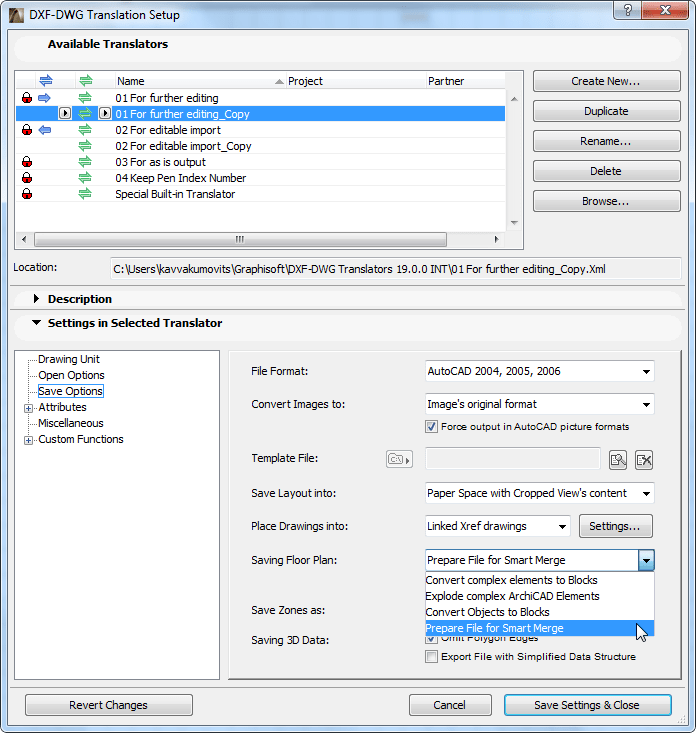Click the ArchiCAD title bar icon
The width and height of the screenshot is (696, 733).
click(x=16, y=15)
